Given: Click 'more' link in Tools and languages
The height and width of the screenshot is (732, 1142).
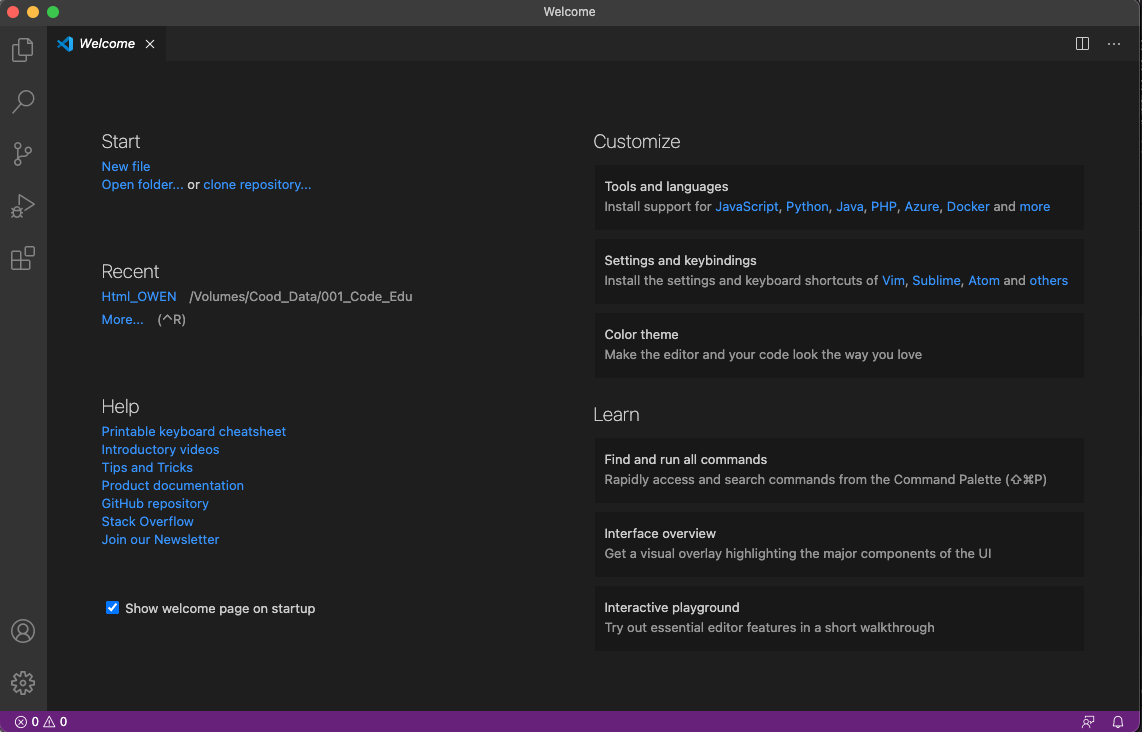Looking at the screenshot, I should coord(1034,207).
